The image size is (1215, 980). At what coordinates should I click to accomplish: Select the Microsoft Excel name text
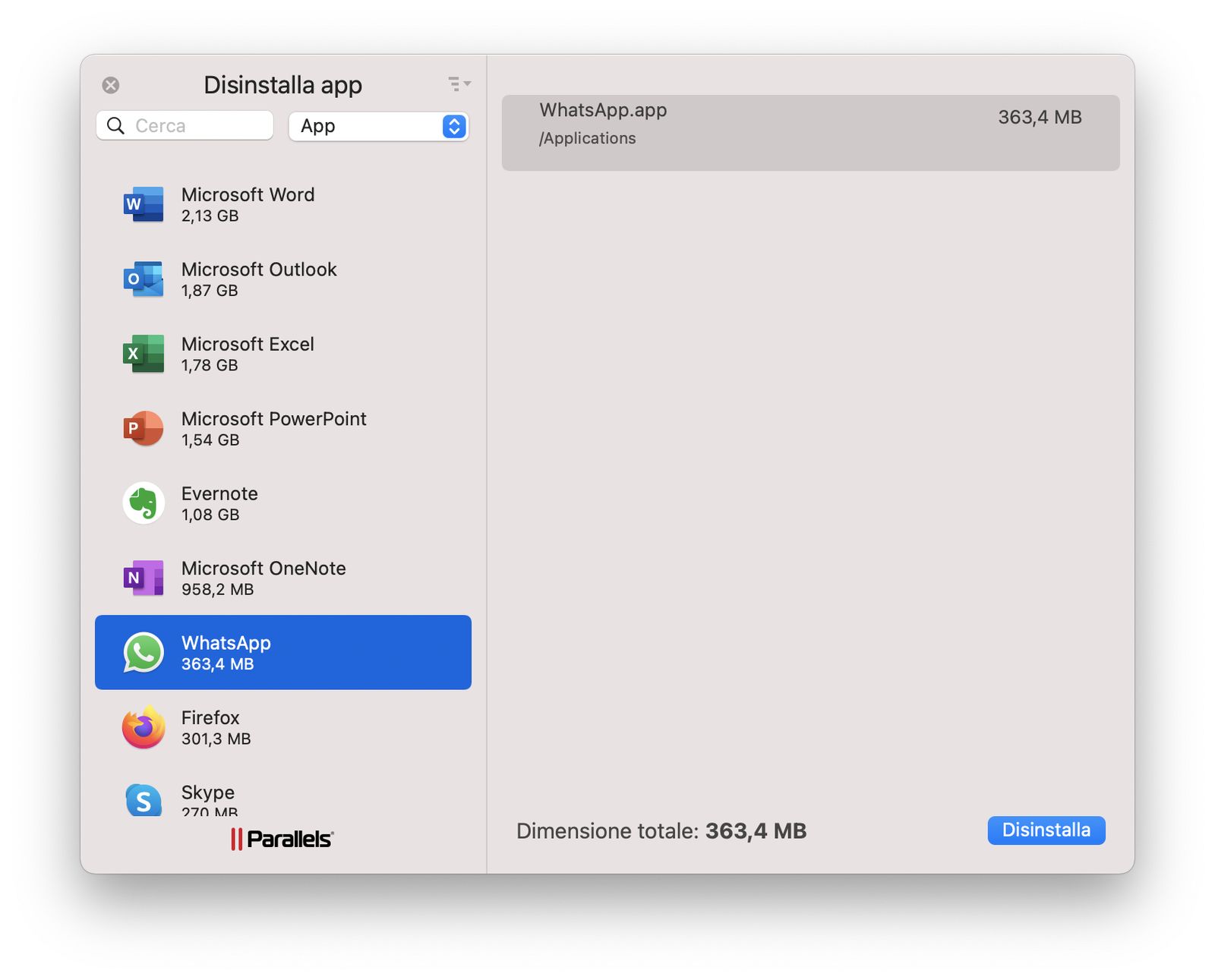tap(248, 345)
